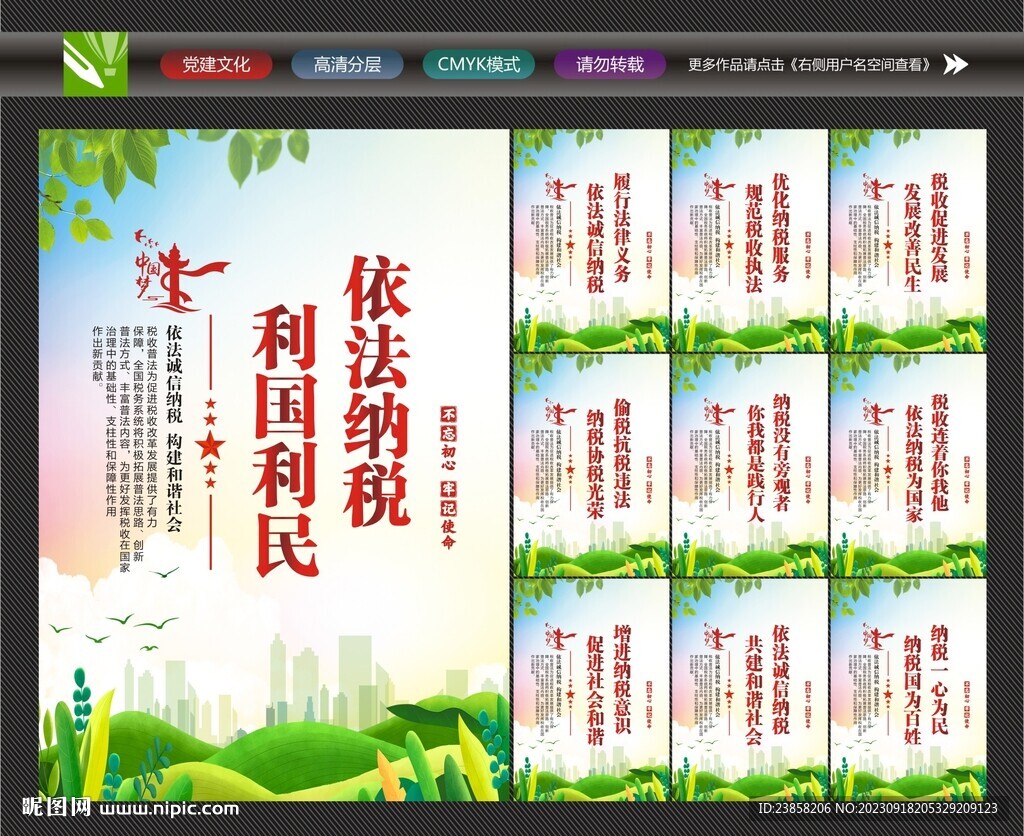Open the www.nipic.com website link

[169, 809]
